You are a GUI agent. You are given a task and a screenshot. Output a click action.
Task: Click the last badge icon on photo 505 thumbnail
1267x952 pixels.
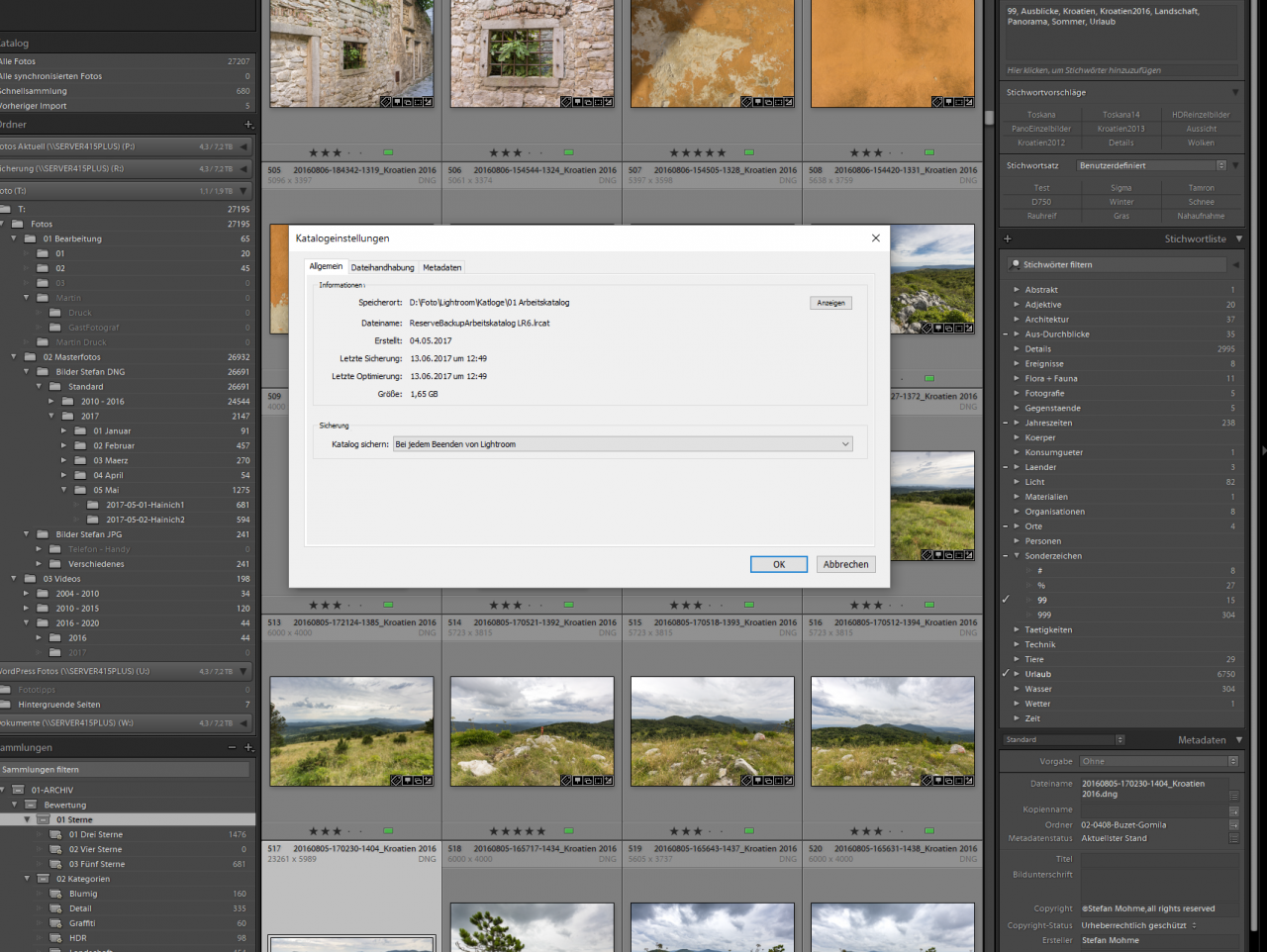[429, 102]
